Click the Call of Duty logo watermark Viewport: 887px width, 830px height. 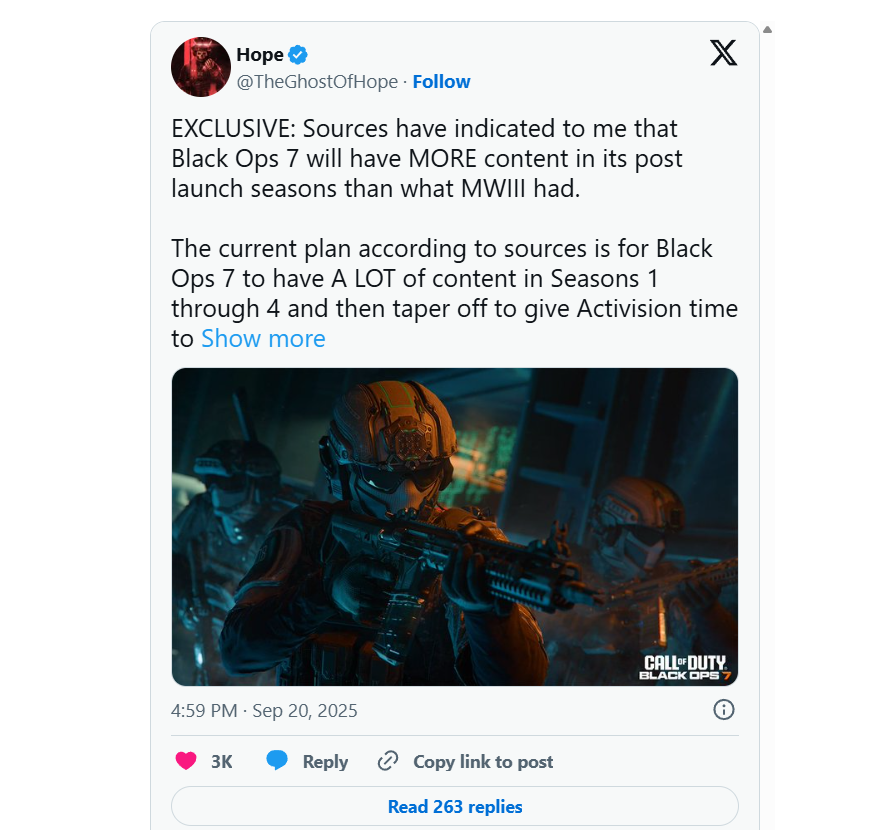[x=685, y=668]
